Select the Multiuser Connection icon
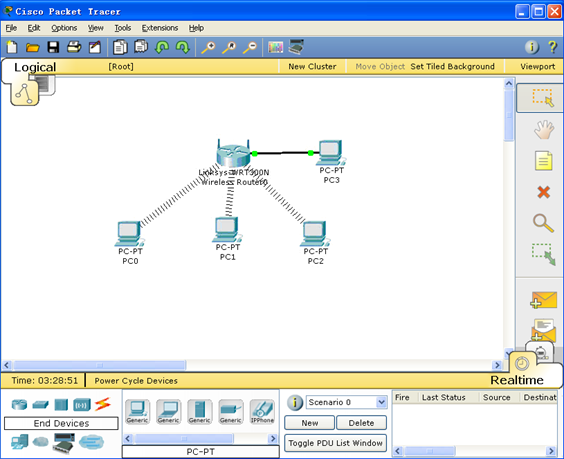This screenshot has height=459, width=564. click(x=91, y=442)
